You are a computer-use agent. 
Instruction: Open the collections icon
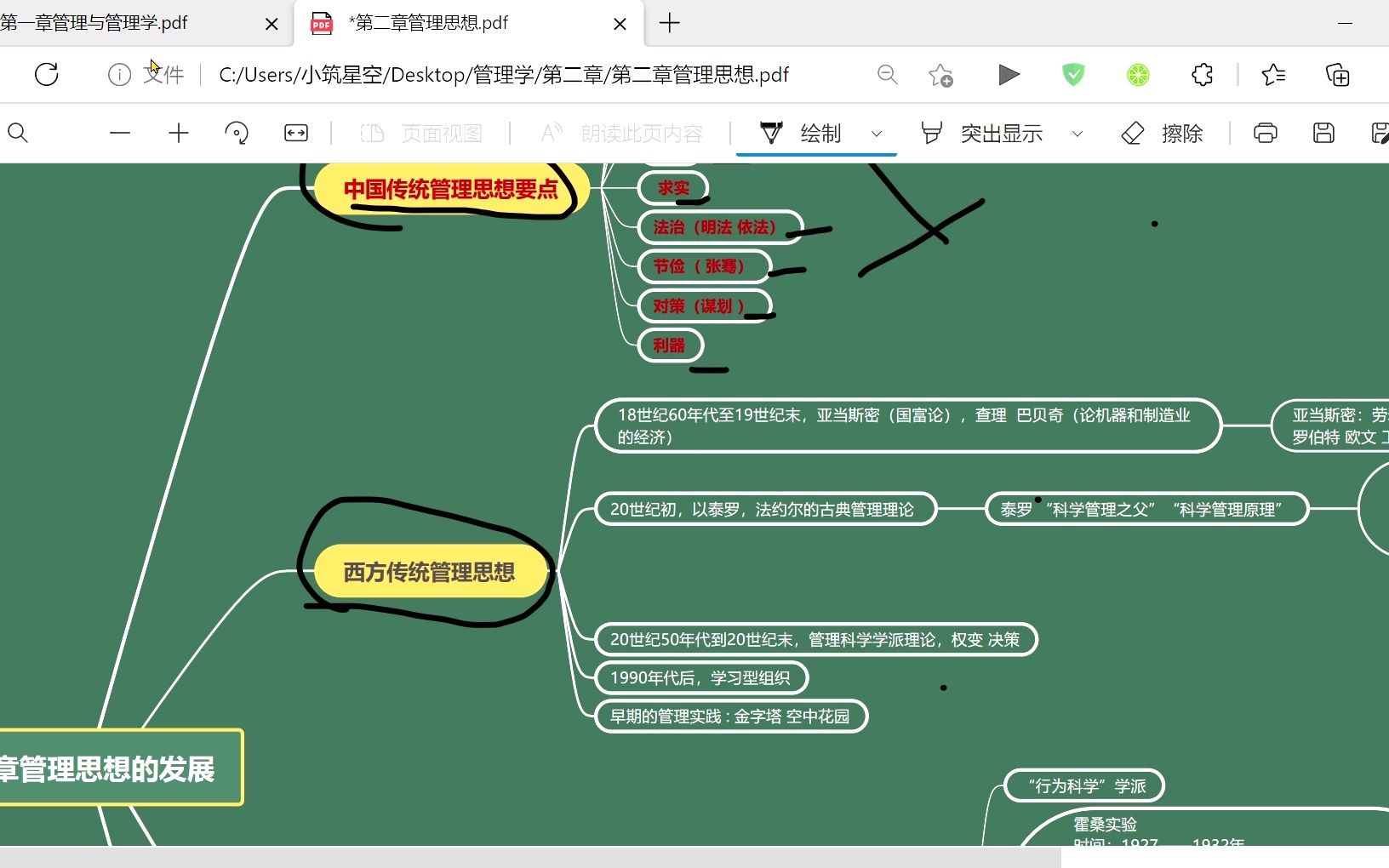1338,75
